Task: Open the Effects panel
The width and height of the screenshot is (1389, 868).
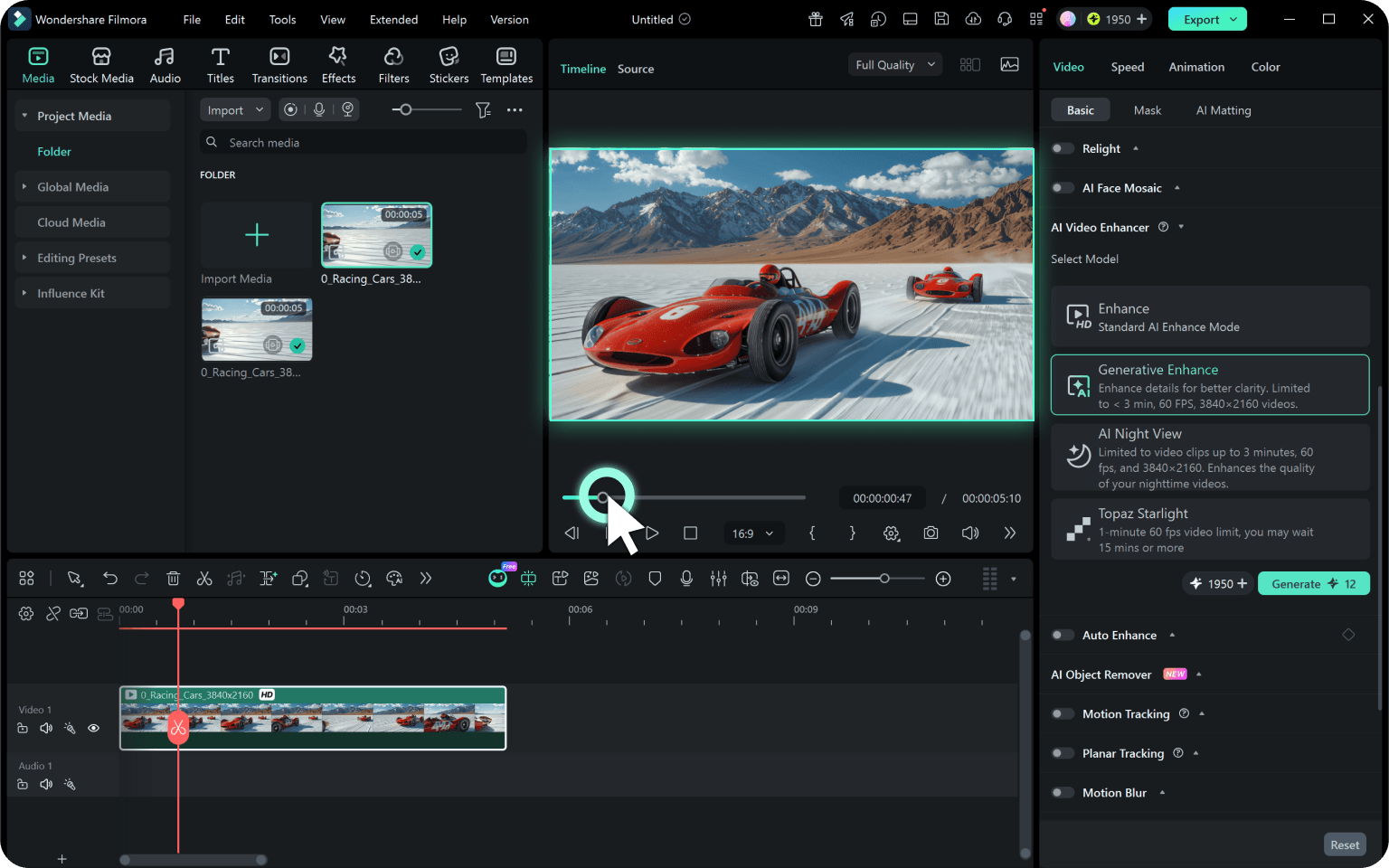Action: 338,66
